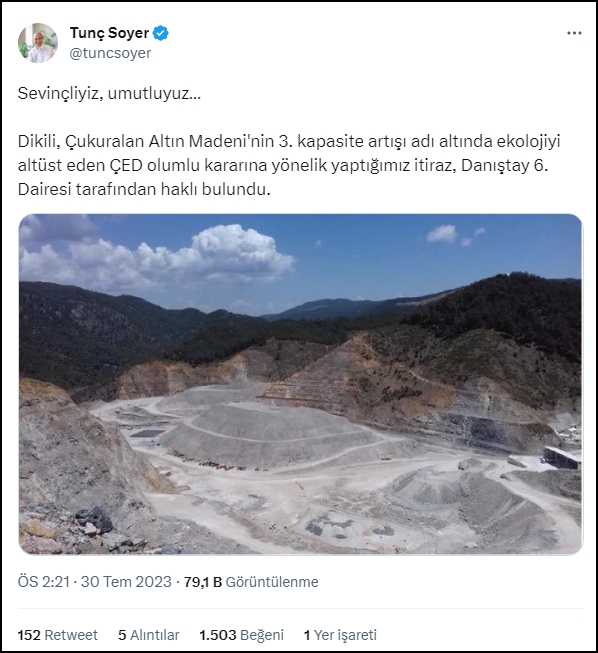This screenshot has width=598, height=653.
Task: Show the 5 Alıntılar quotes list
Action: coord(149,635)
